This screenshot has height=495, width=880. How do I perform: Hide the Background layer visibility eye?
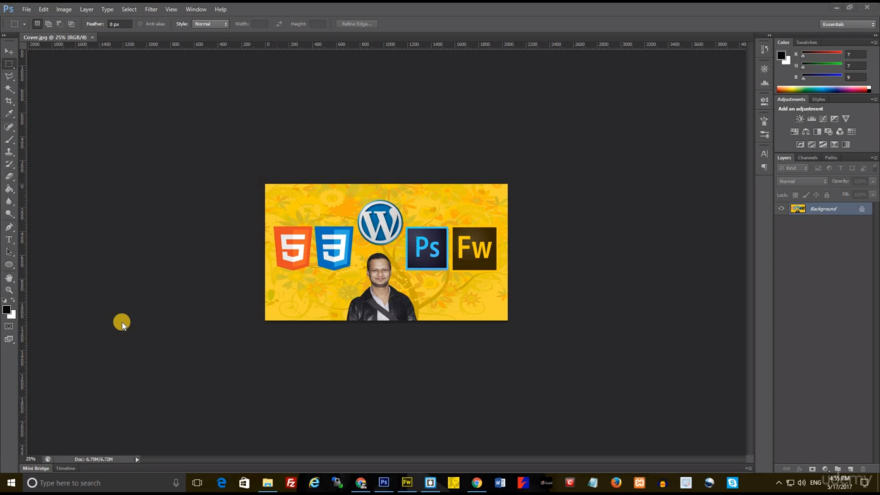pos(782,209)
